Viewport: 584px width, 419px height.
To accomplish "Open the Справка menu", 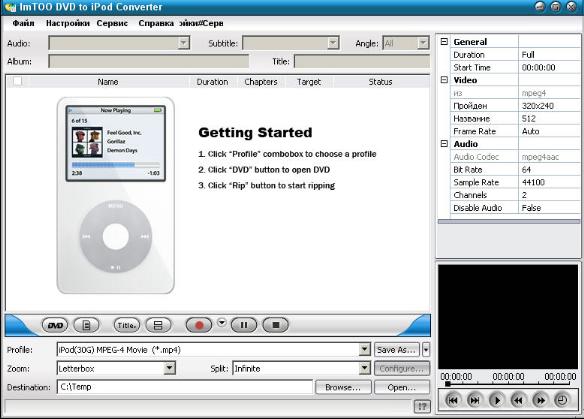I will [156, 23].
